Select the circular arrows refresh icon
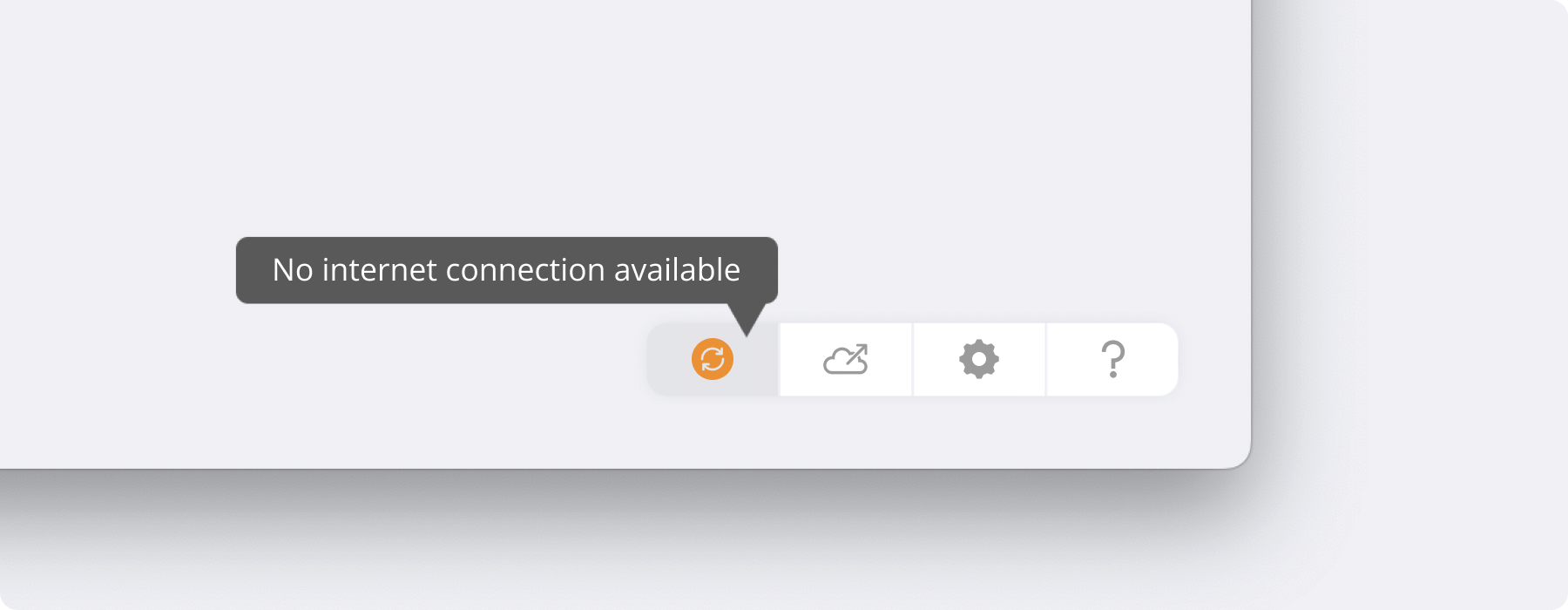 [713, 359]
